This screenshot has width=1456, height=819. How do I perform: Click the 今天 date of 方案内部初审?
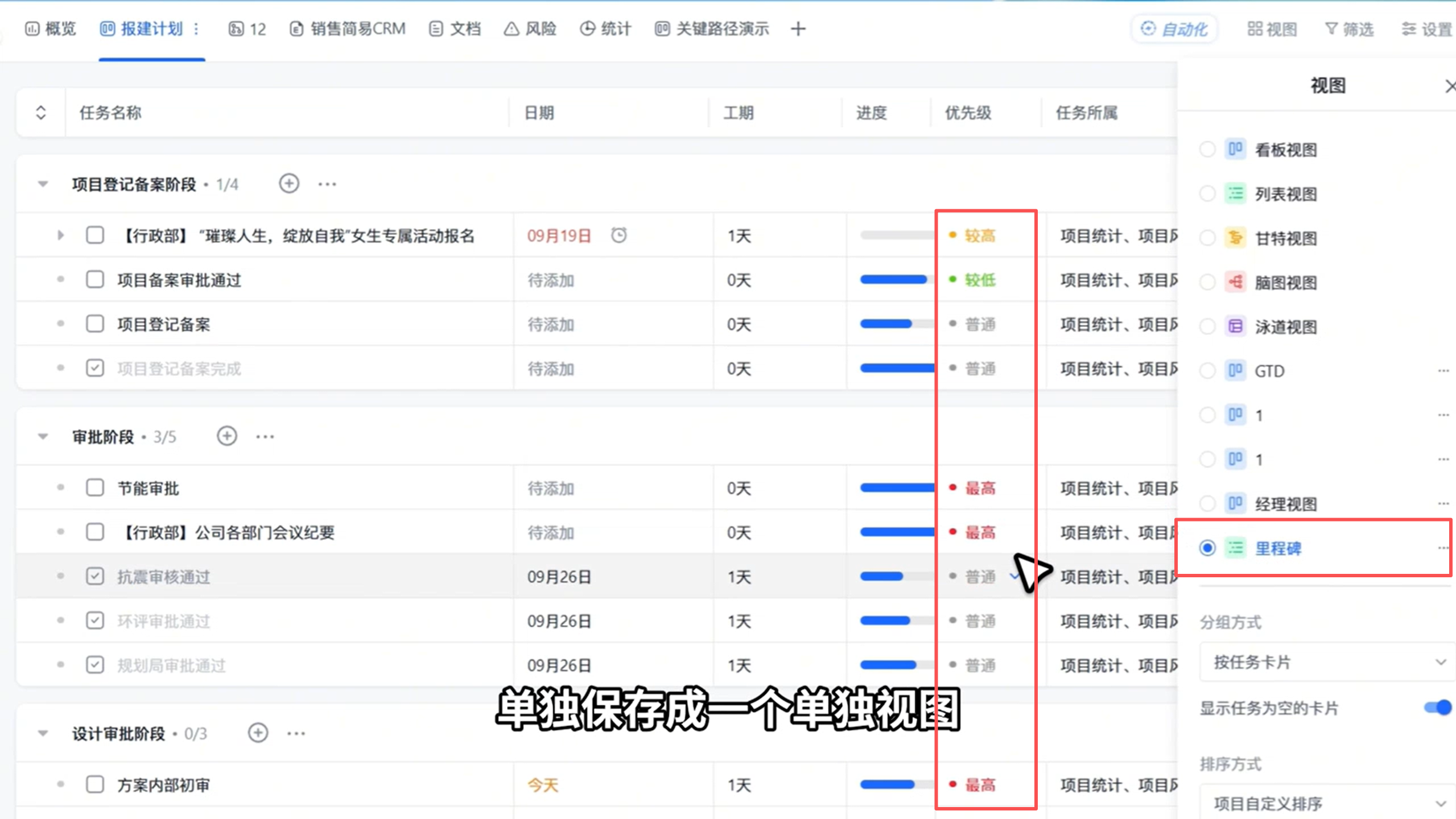point(543,785)
